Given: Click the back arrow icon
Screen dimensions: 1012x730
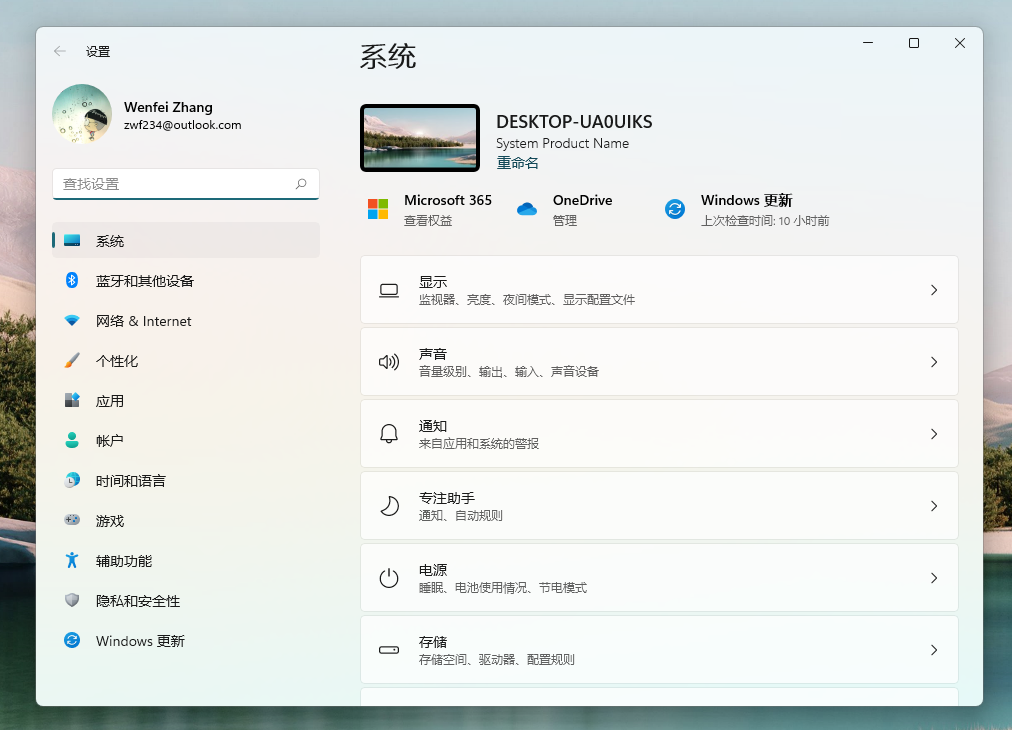Looking at the screenshot, I should coord(60,51).
